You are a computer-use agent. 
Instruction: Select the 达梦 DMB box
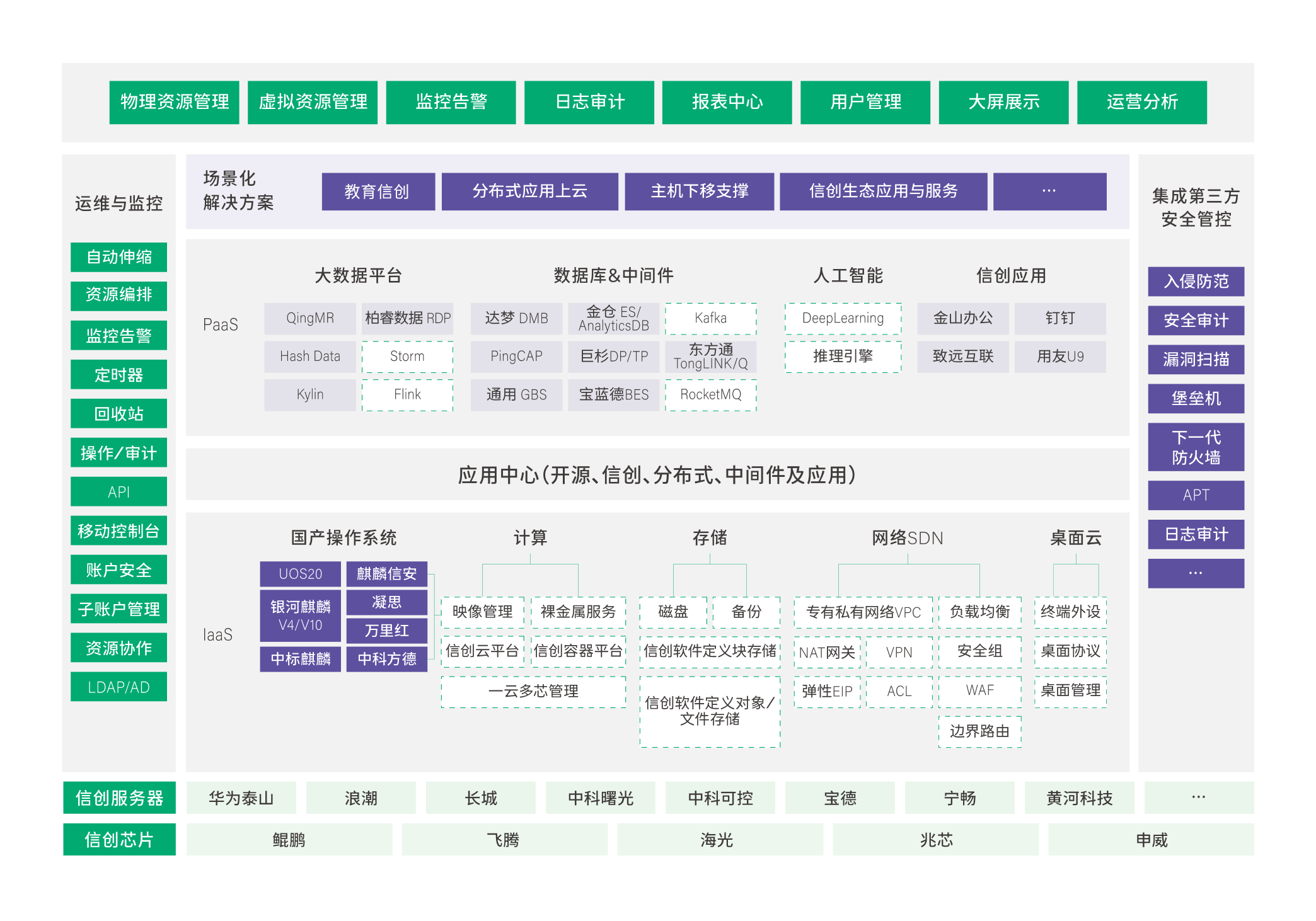(516, 319)
